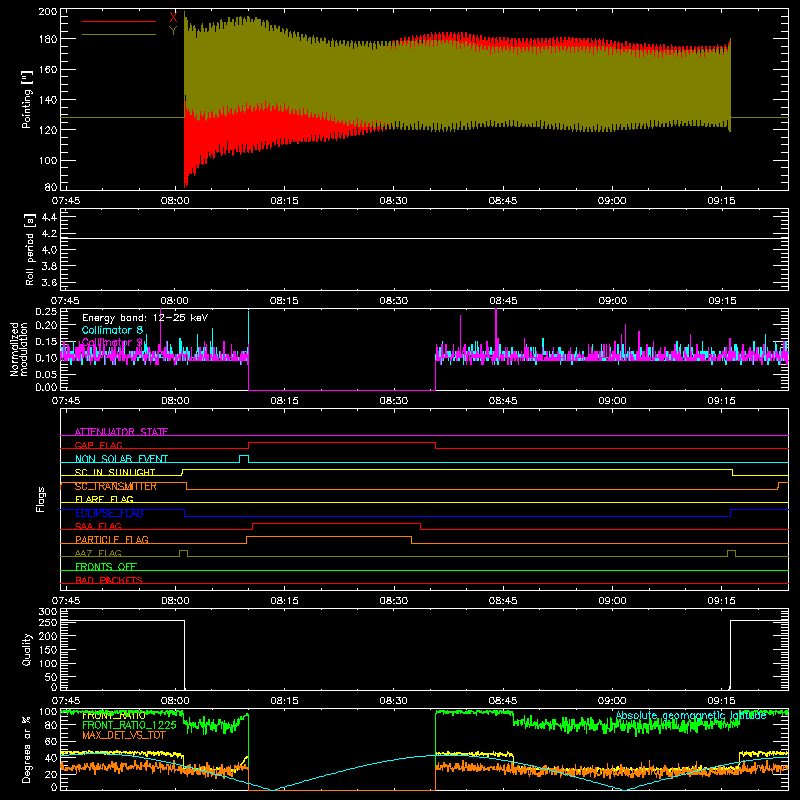Select 'Energy band: 12-25 keV' annotation

(145, 318)
